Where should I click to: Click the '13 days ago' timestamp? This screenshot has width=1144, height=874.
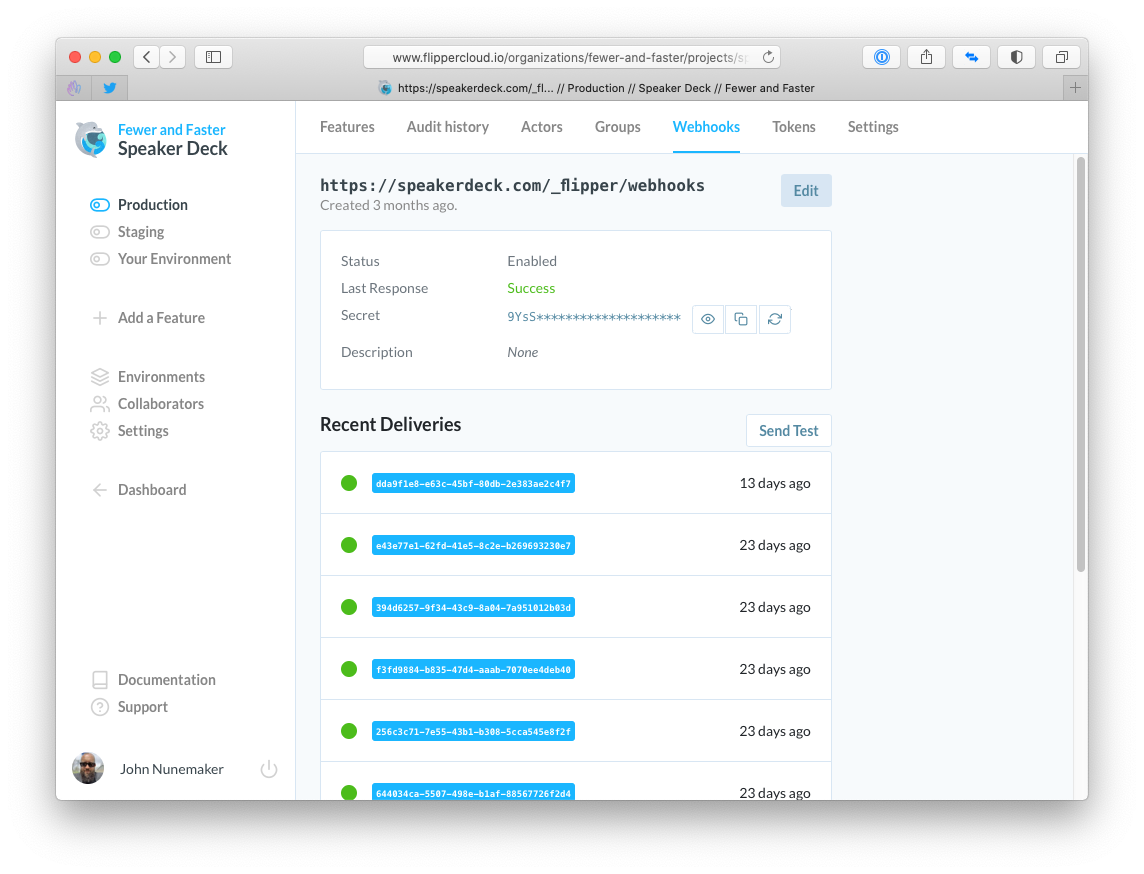click(775, 483)
